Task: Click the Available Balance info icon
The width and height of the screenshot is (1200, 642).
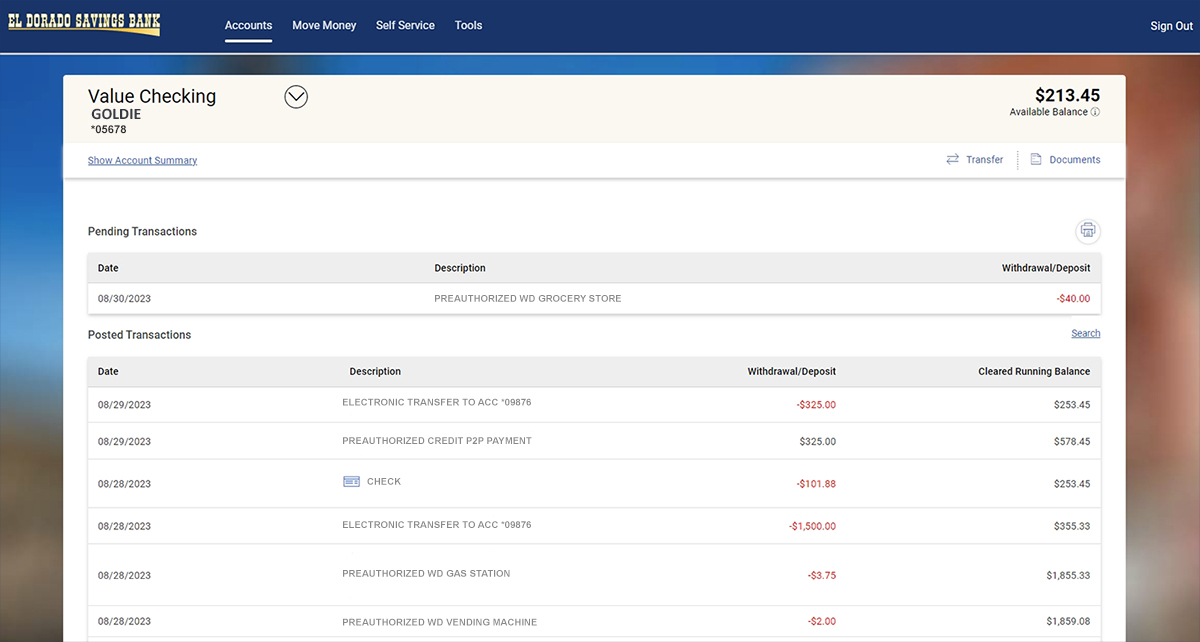Action: click(1095, 112)
